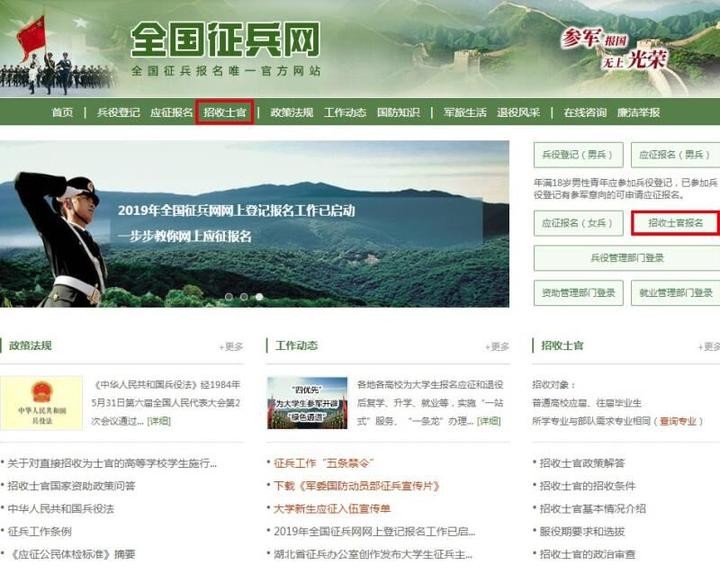Open 政策法规 in the green navigation bar
720x574 pixels.
click(292, 113)
